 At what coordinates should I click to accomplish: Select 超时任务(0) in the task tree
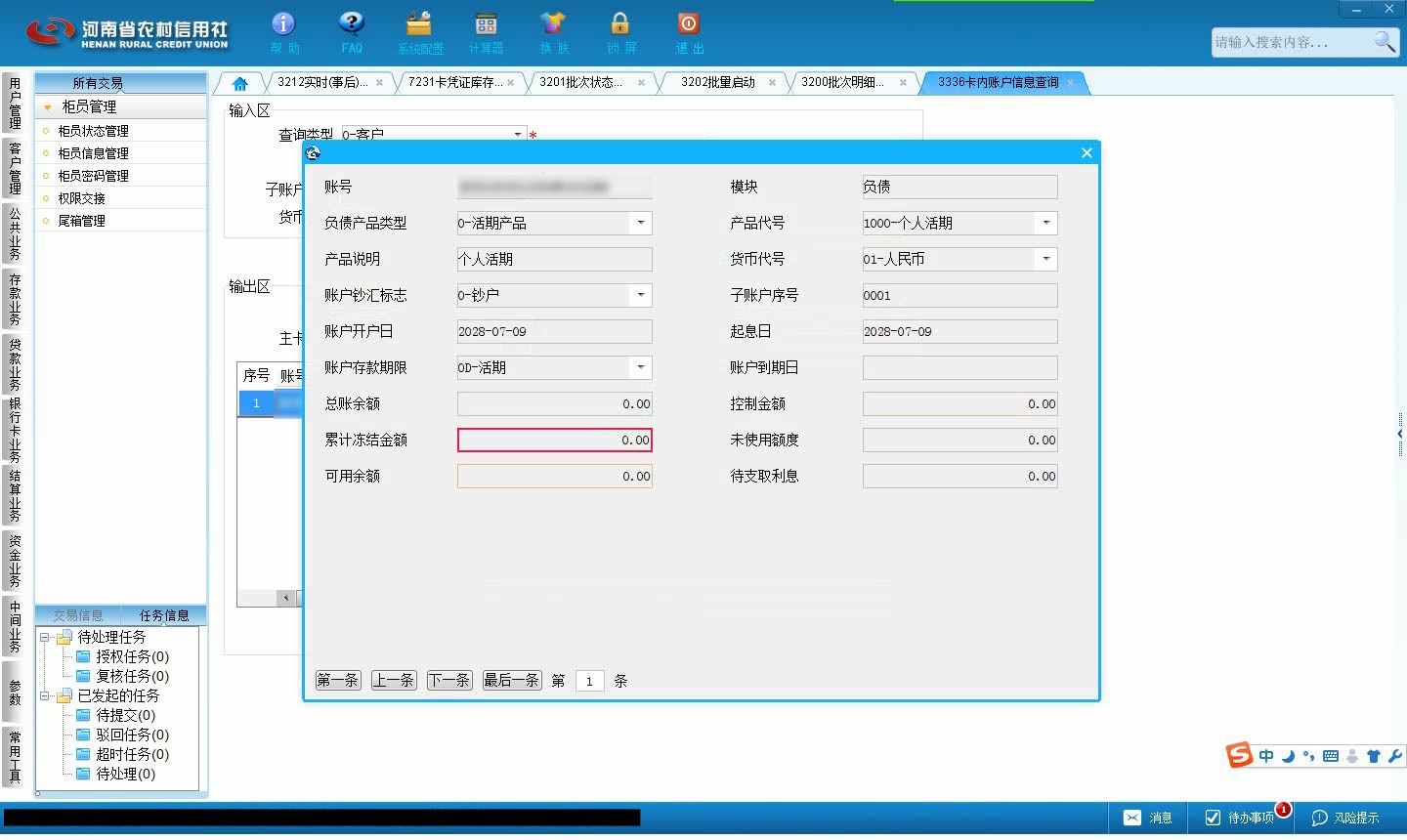point(132,755)
